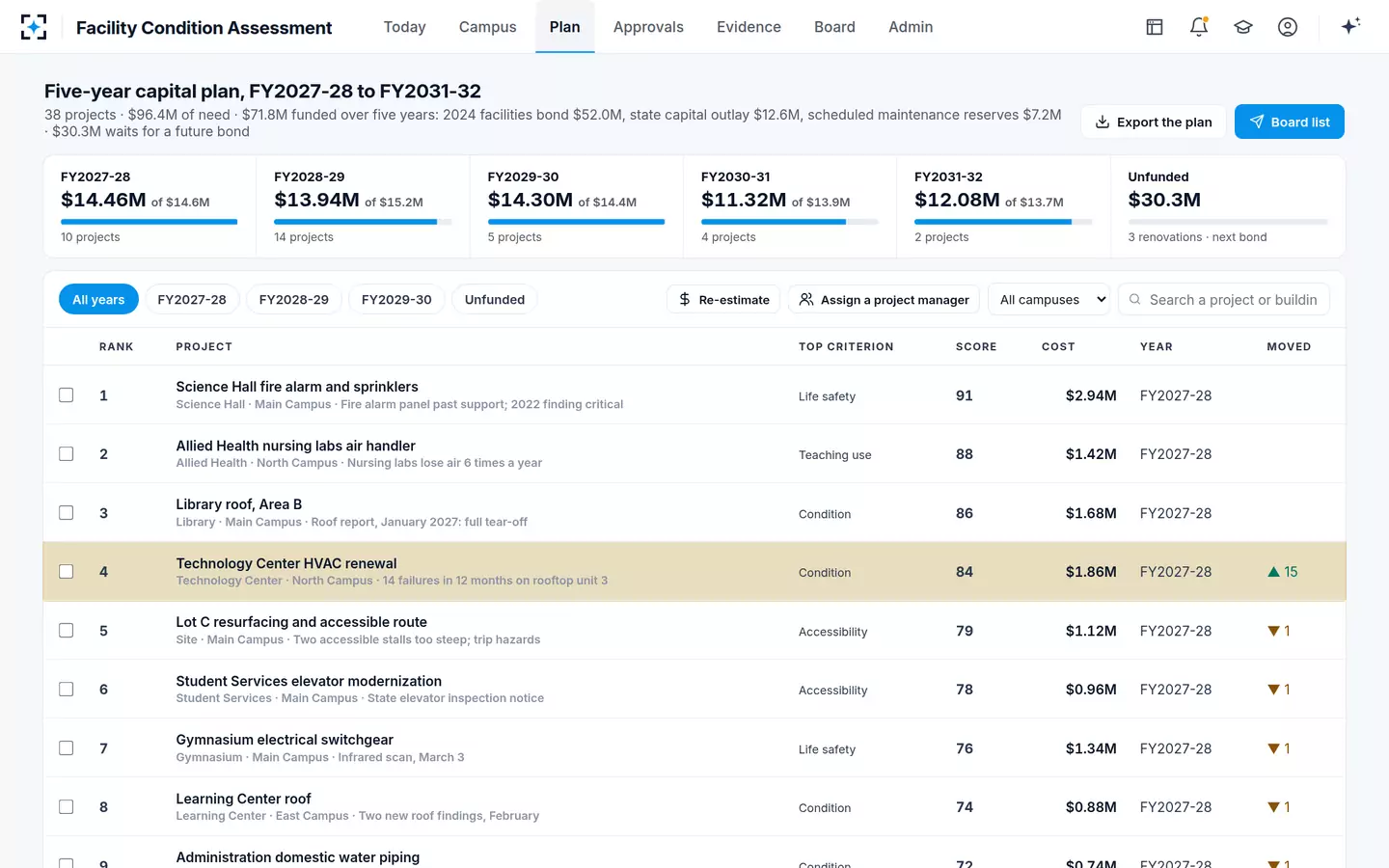Image resolution: width=1389 pixels, height=868 pixels.
Task: Click moved-down arrow in Learning Center roof row
Action: pyautogui.click(x=1278, y=807)
